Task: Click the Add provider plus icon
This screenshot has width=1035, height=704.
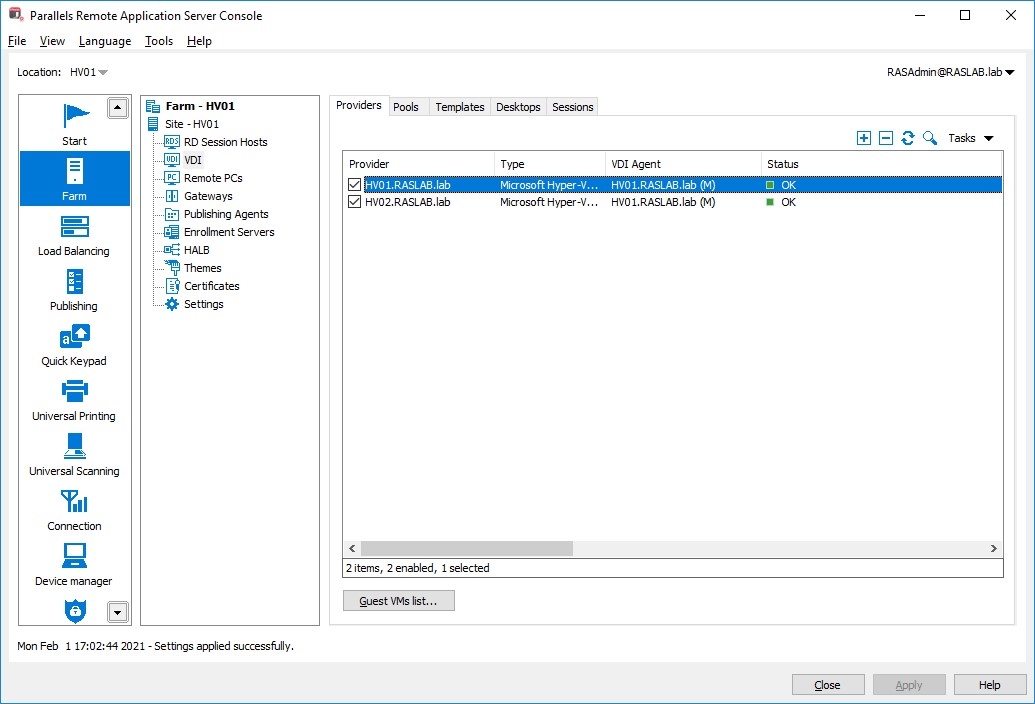Action: coord(863,137)
